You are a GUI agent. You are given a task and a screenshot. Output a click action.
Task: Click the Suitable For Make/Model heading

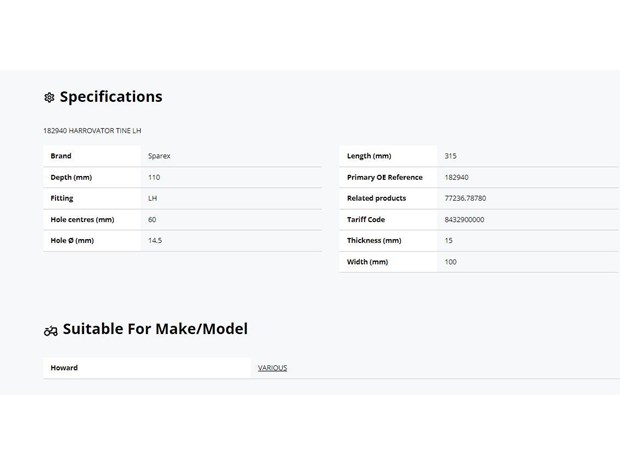pos(155,329)
